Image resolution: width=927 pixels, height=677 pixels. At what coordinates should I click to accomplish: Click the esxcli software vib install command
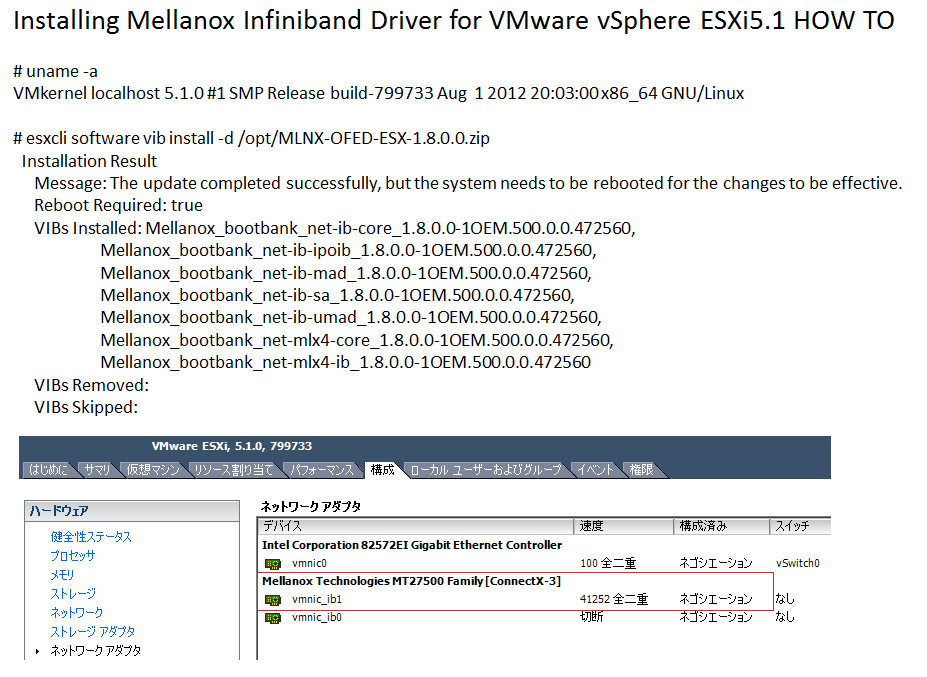(251, 138)
